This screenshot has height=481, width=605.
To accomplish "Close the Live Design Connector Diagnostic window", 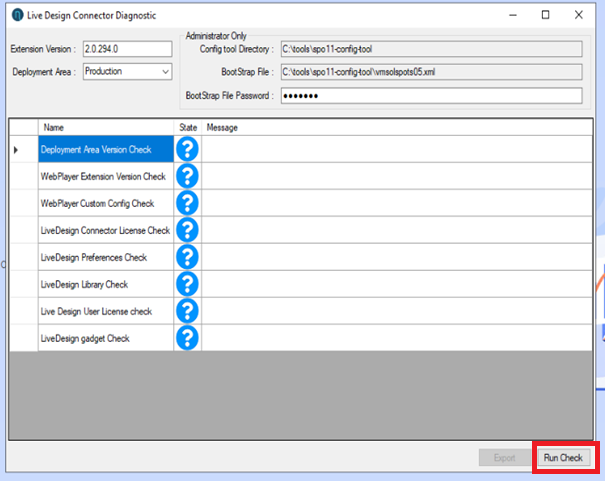I will coord(578,15).
